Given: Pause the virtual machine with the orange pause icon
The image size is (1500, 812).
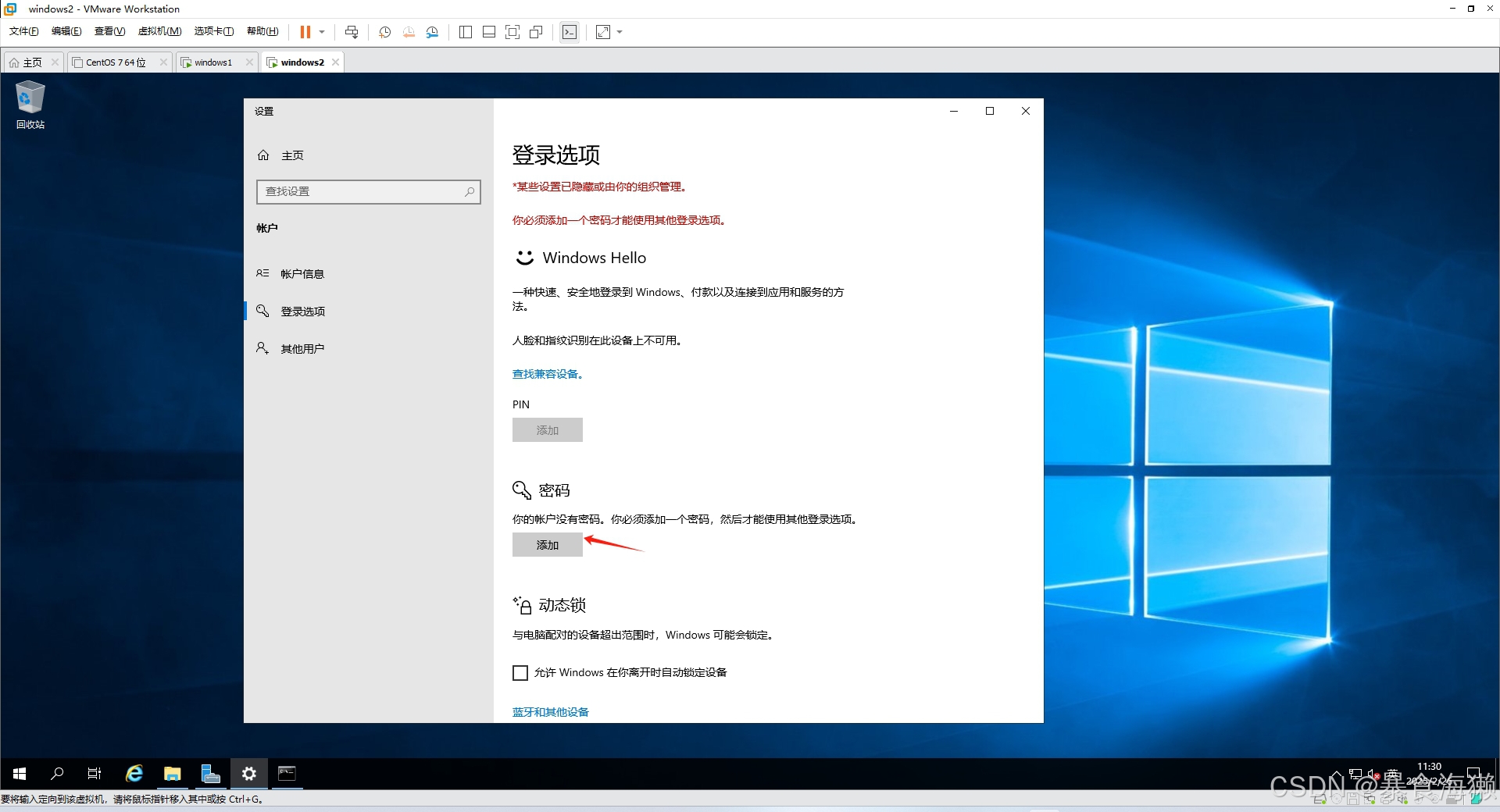Looking at the screenshot, I should [305, 32].
